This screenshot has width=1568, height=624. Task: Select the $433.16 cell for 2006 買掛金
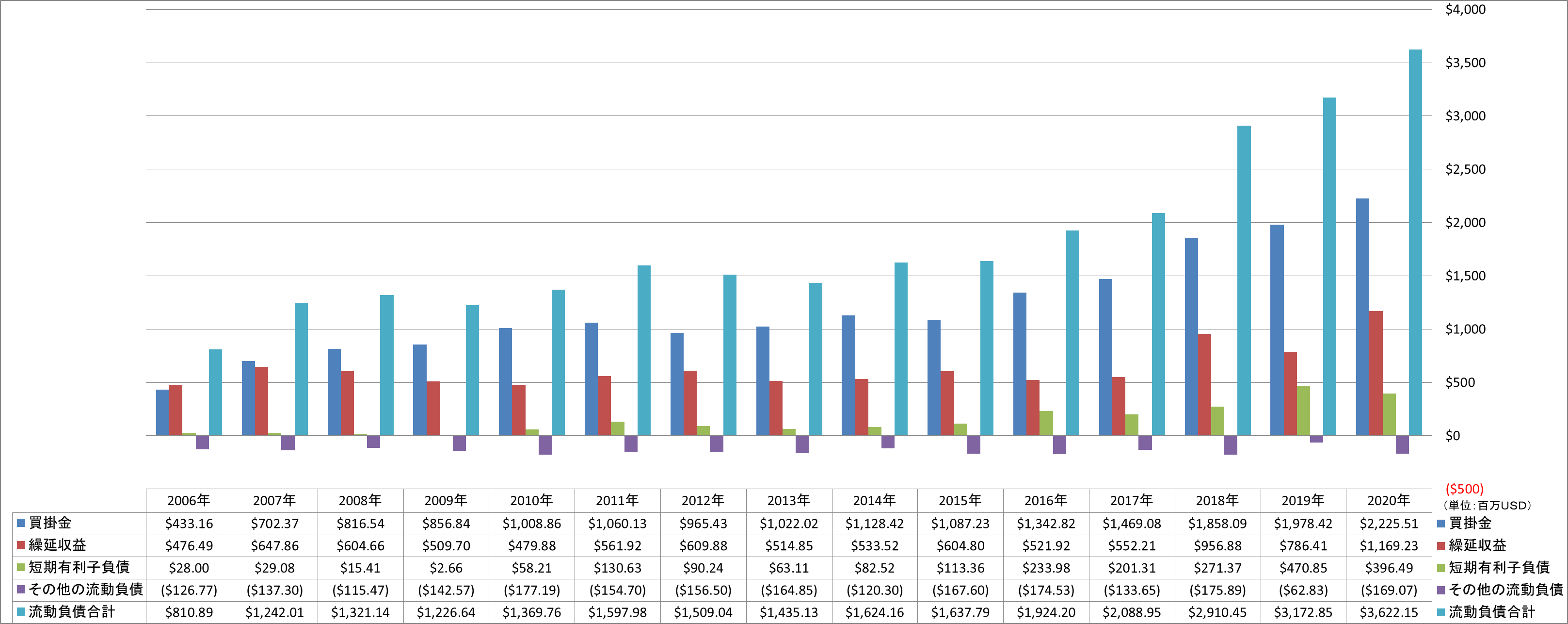click(x=189, y=524)
